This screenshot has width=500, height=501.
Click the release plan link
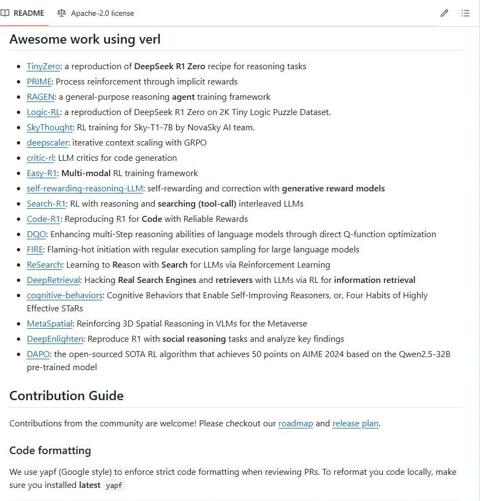point(355,424)
